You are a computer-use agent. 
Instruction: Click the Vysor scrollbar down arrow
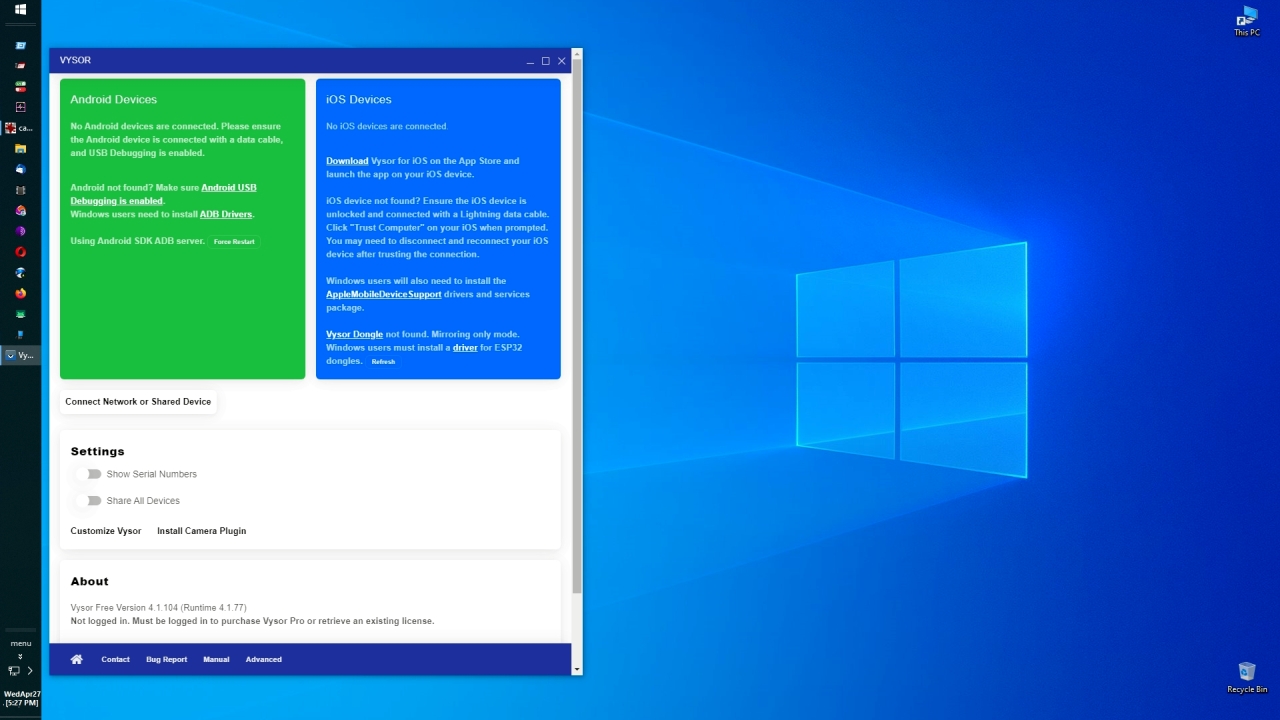tap(577, 668)
